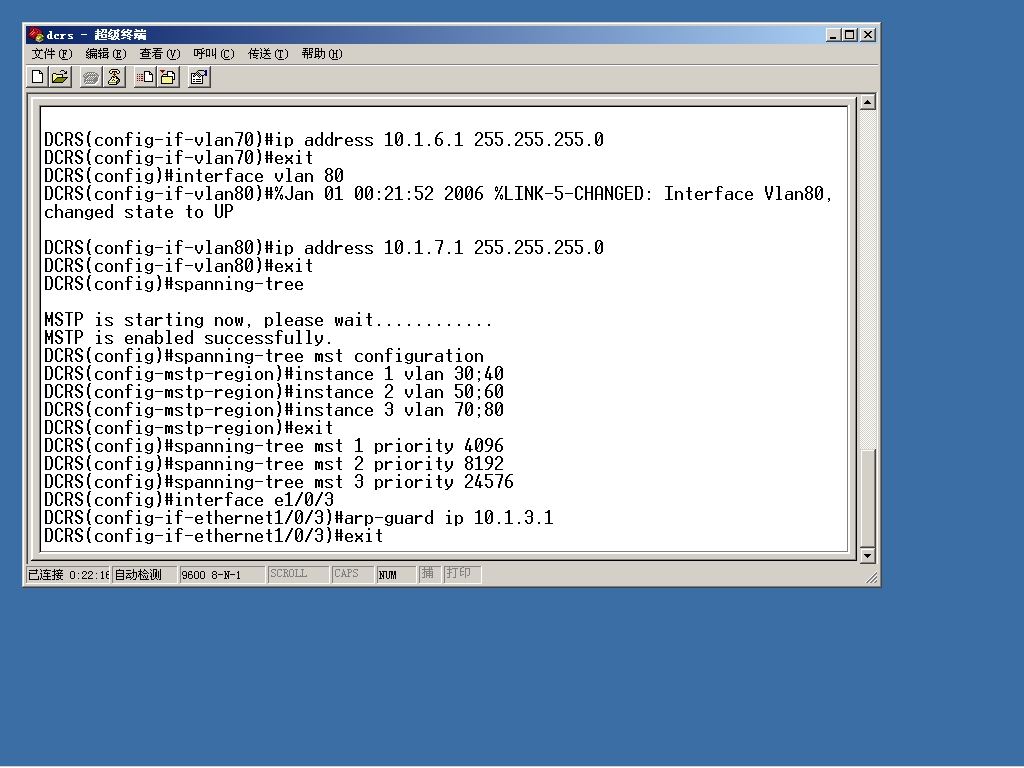
Task: Open the 文件(F) menu
Action: [x=52, y=54]
